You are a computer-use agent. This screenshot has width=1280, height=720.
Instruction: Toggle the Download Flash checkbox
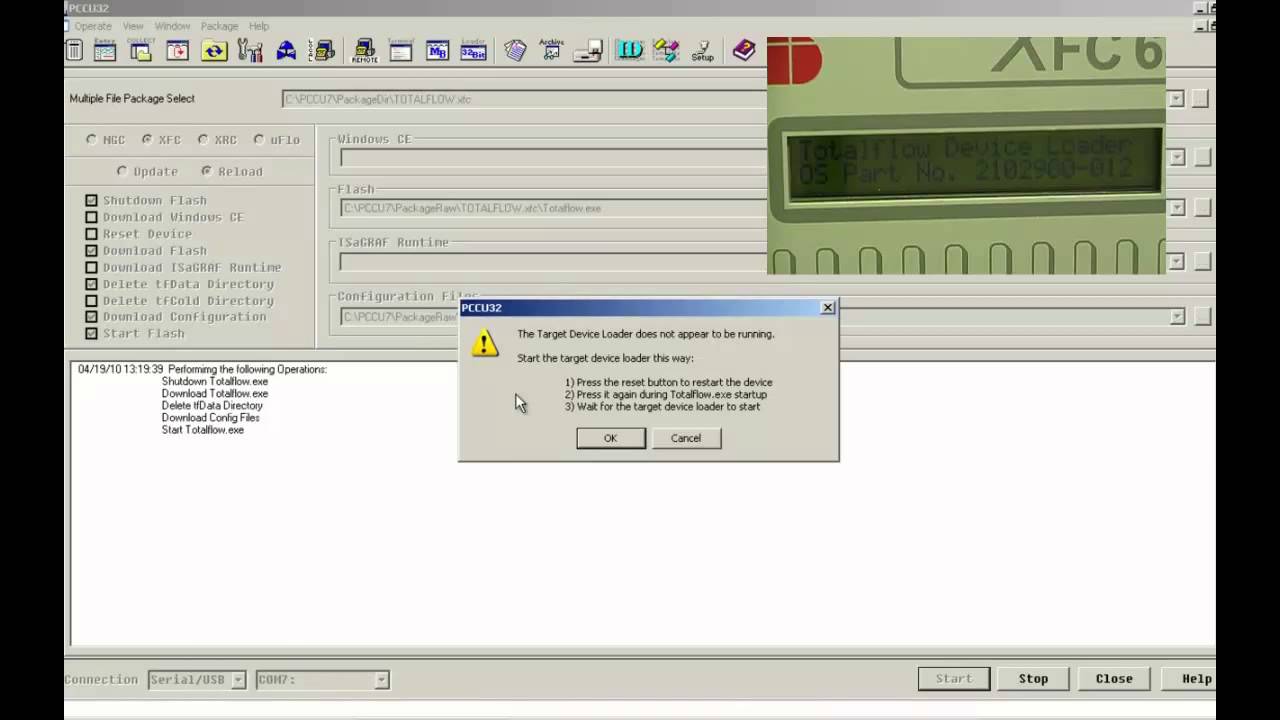coord(92,251)
